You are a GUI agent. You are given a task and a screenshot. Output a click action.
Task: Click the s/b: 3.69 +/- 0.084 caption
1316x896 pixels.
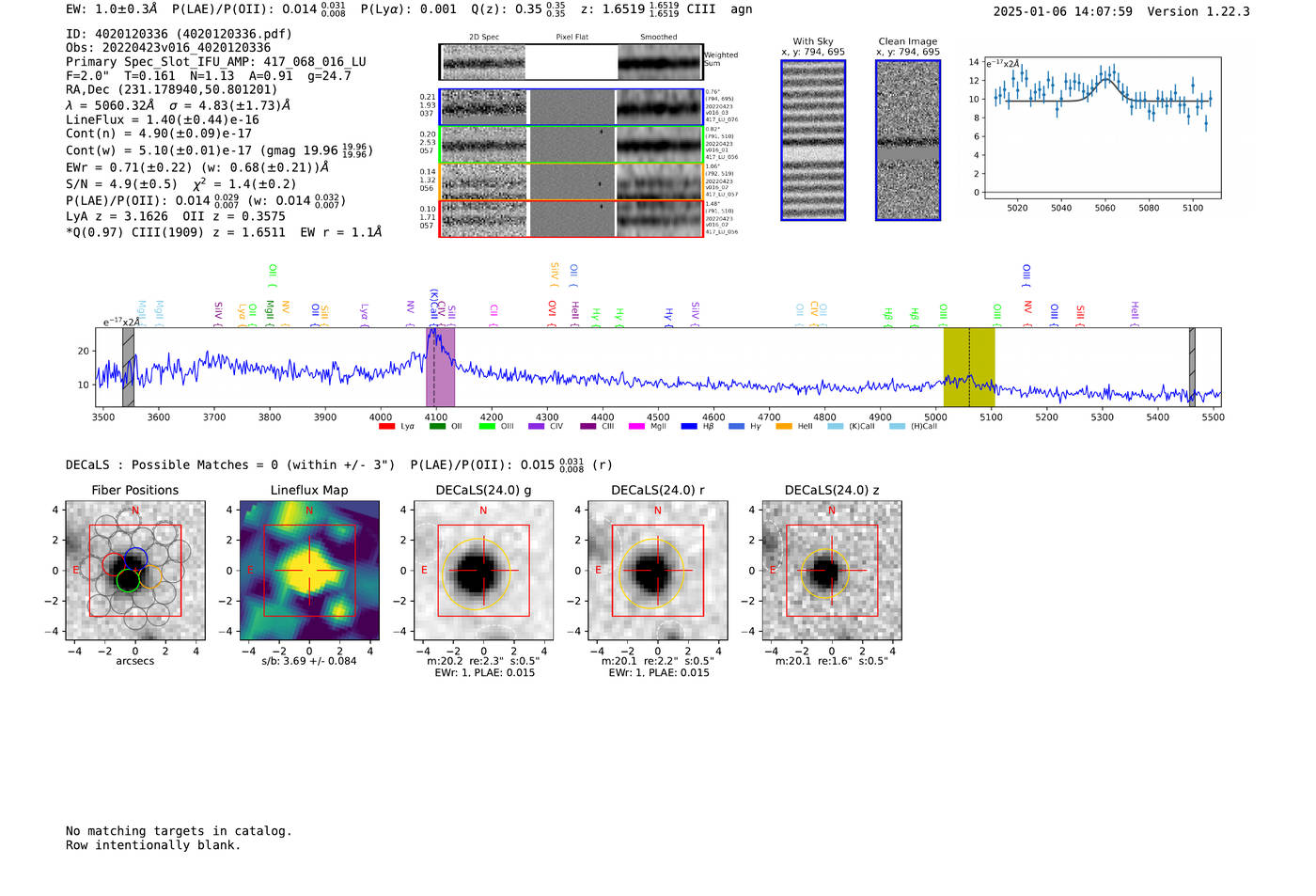point(309,661)
